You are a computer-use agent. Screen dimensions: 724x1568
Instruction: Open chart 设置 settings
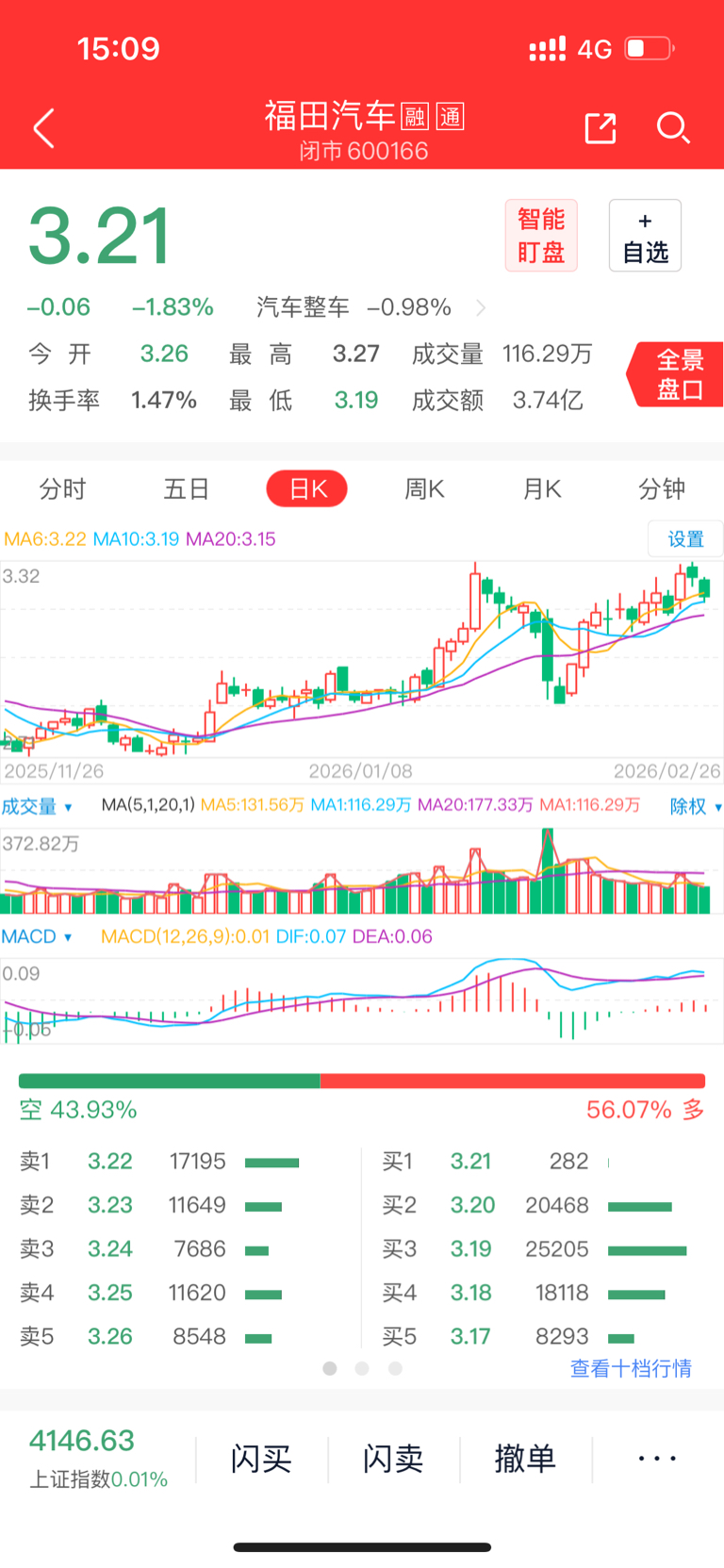coord(685,538)
